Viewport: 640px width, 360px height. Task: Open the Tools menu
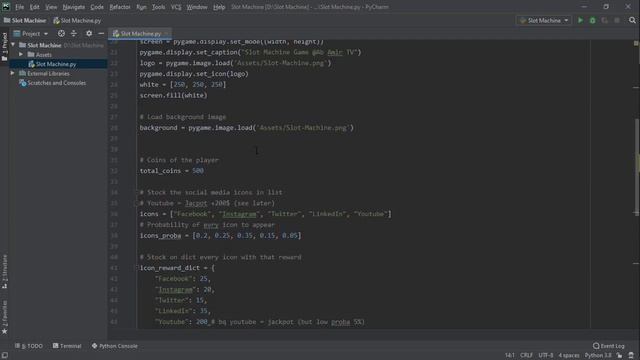(x=158, y=7)
